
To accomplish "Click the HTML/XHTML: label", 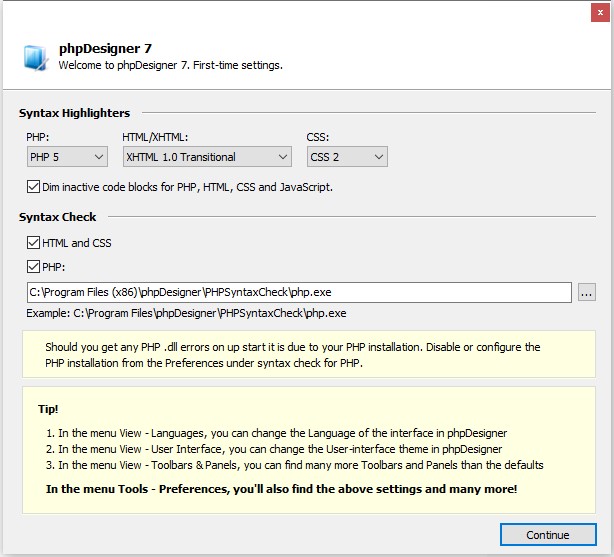I will (x=155, y=137).
